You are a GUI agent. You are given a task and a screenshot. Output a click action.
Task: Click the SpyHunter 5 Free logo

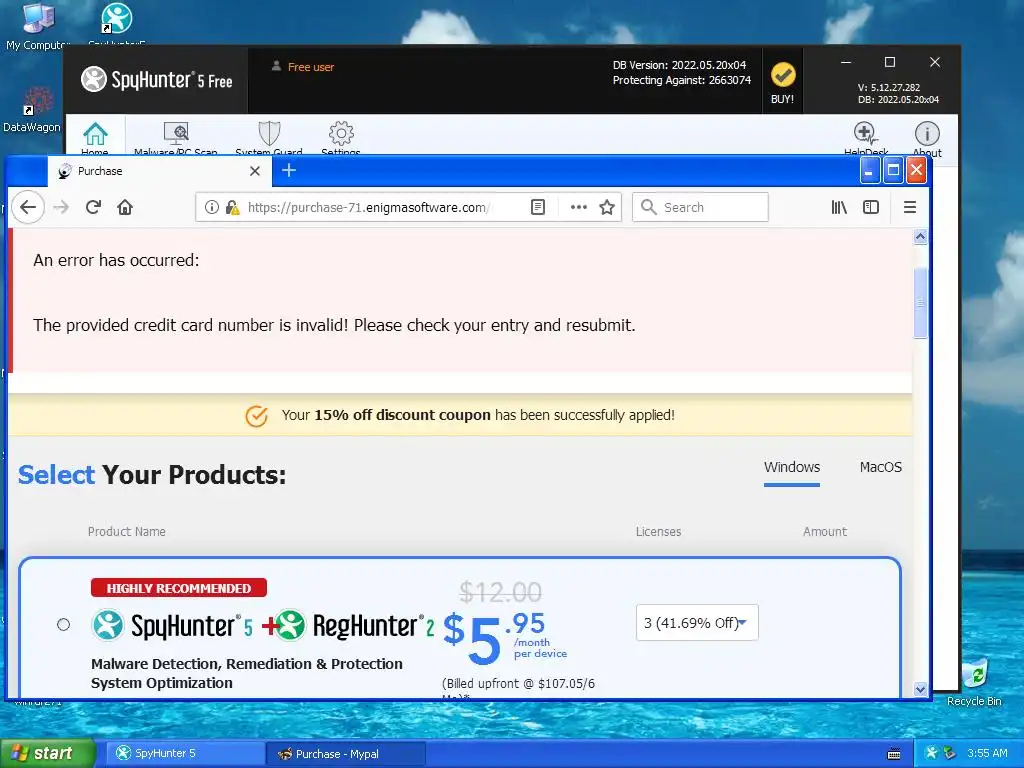(157, 80)
